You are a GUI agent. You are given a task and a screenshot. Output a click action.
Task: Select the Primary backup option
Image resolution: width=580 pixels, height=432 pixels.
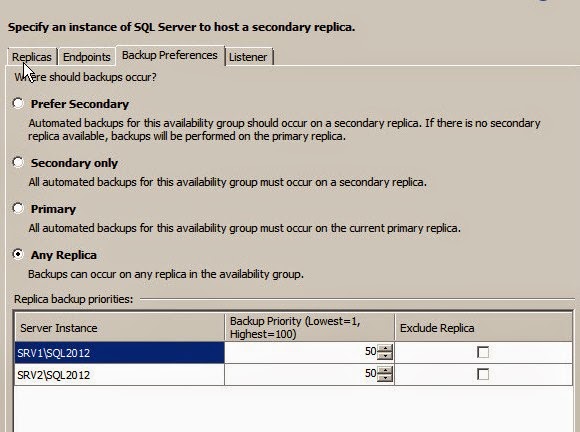point(18,208)
